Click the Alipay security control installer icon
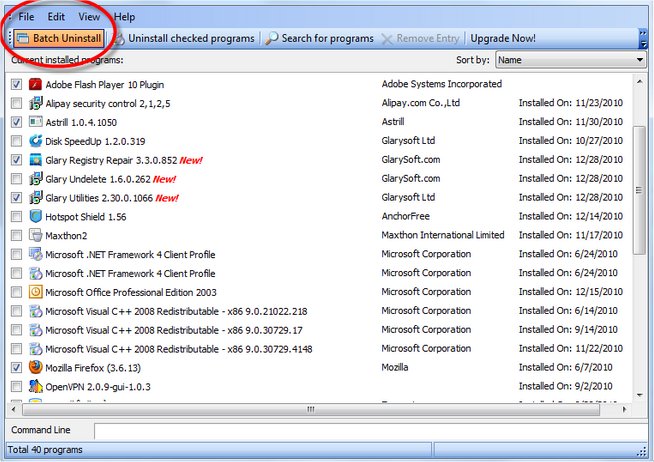 coord(35,103)
